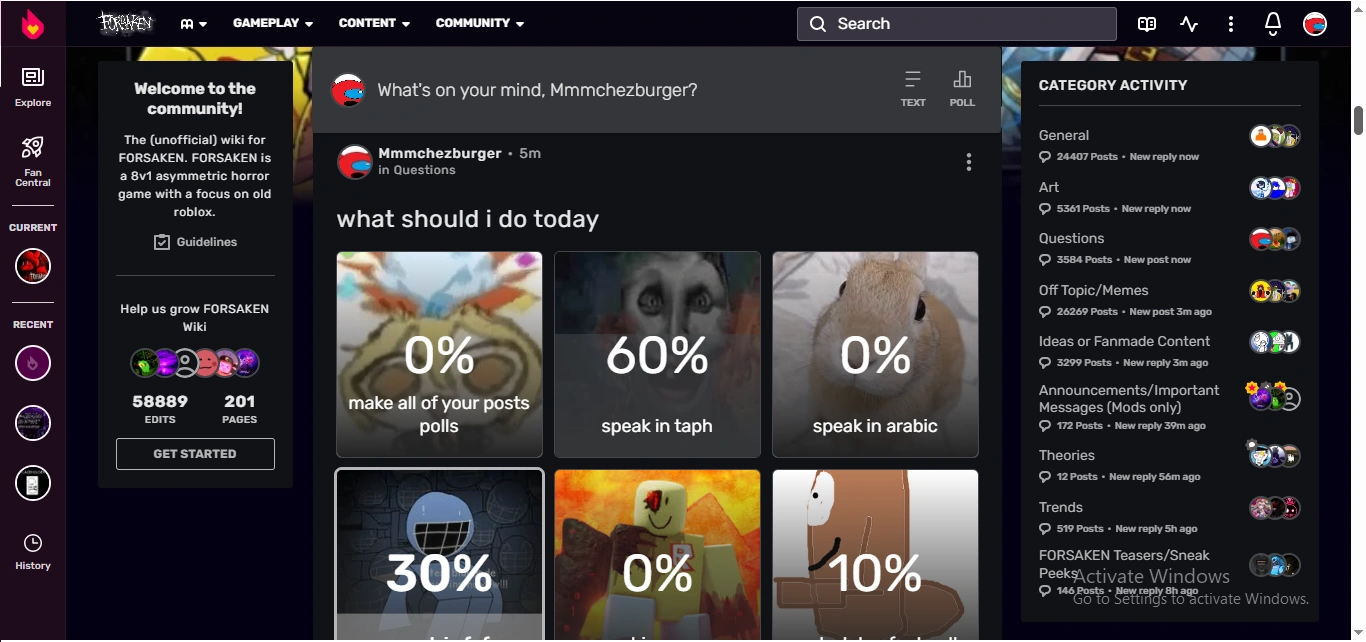Click the 58889 EDITS stat
1366x642 pixels.
(x=160, y=408)
